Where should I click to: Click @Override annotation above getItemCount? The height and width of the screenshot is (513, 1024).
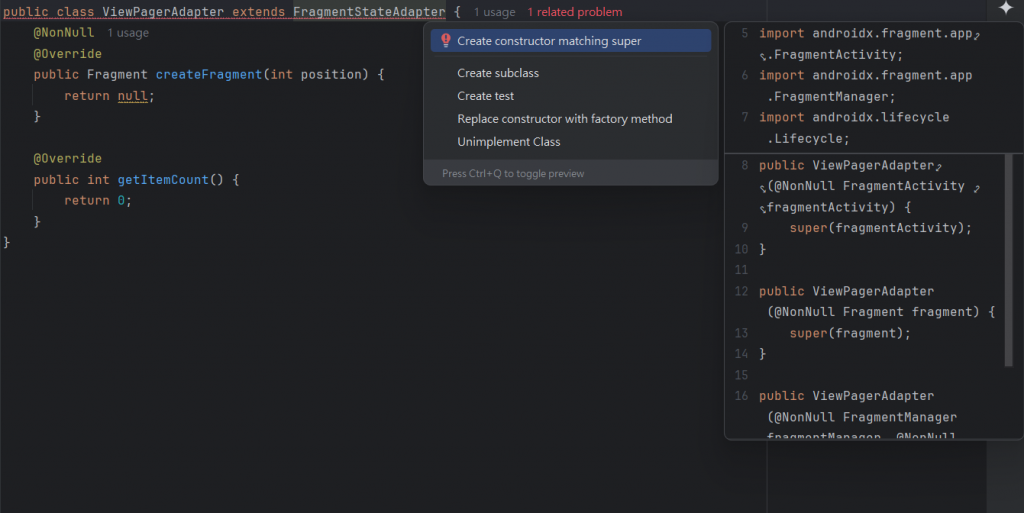coord(67,159)
